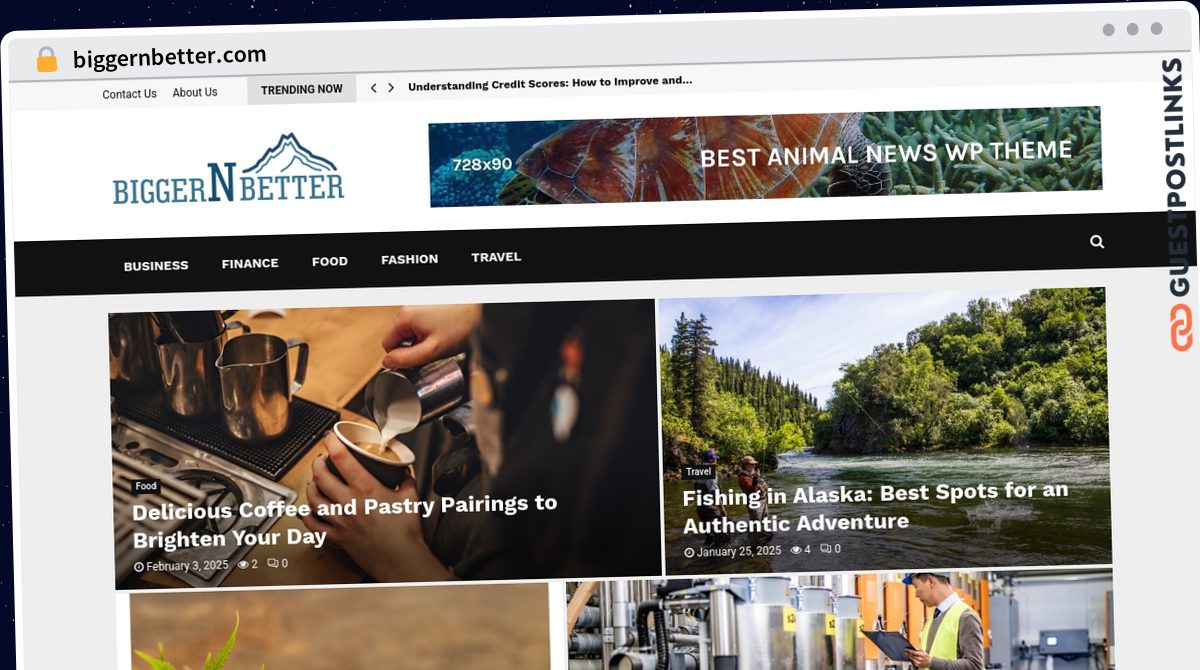Open the trending Credit Scores headline
The width and height of the screenshot is (1200, 670).
[550, 83]
